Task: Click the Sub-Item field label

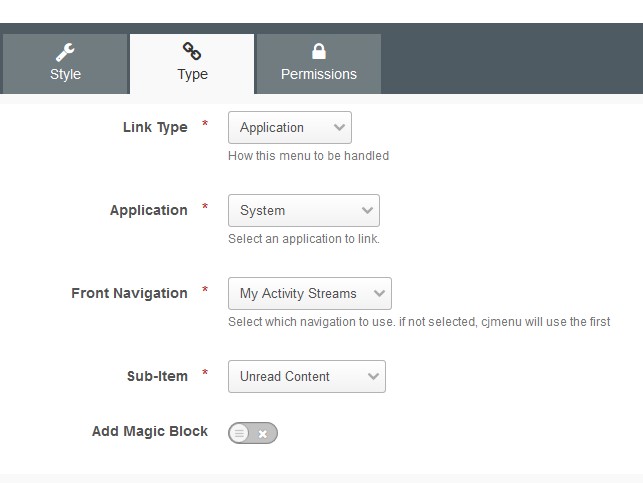Action: (157, 376)
